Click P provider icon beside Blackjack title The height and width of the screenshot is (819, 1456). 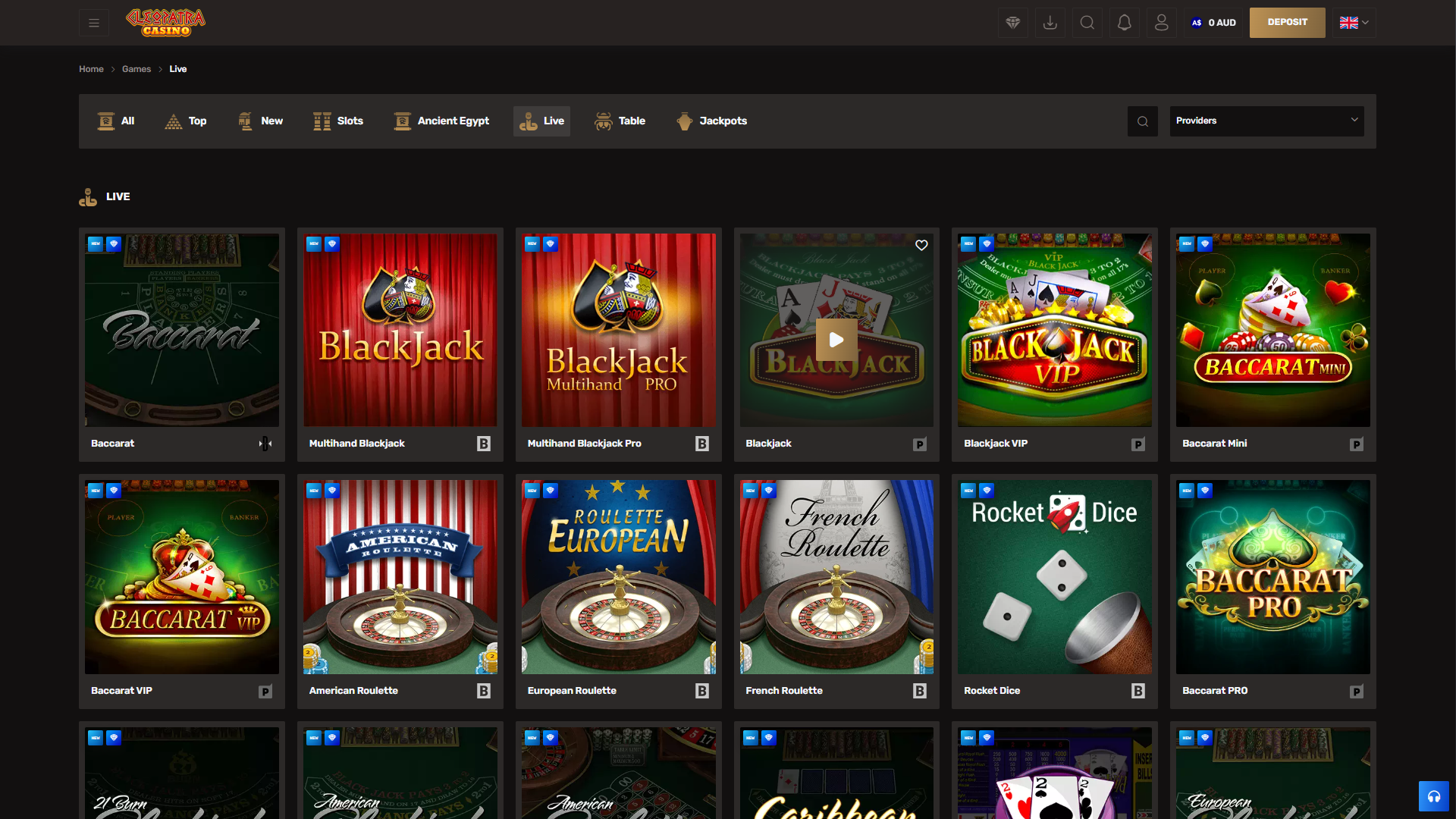click(x=920, y=444)
